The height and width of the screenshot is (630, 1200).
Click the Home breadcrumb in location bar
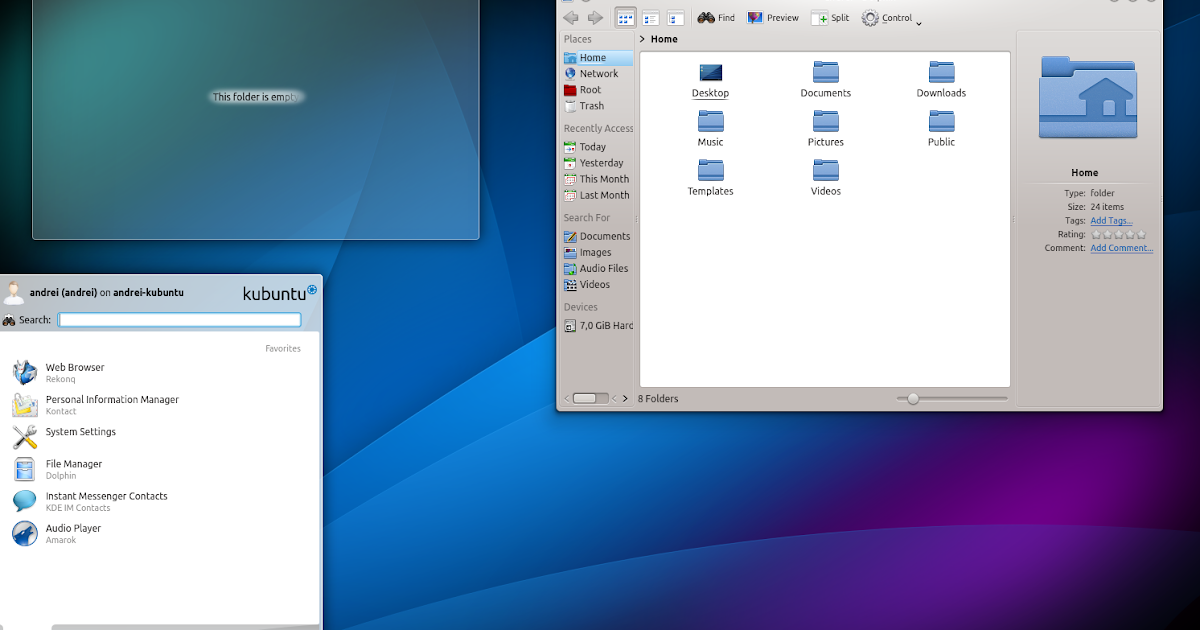coord(664,40)
